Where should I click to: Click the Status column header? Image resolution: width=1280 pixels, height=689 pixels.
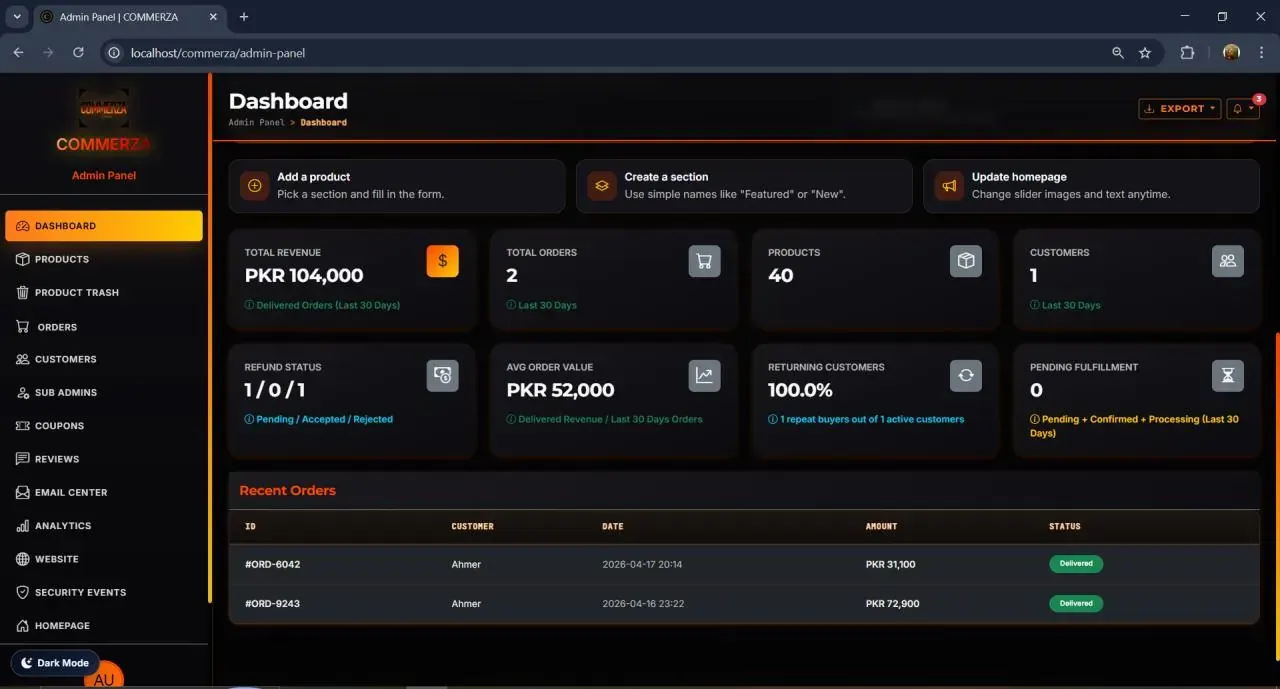click(1065, 526)
